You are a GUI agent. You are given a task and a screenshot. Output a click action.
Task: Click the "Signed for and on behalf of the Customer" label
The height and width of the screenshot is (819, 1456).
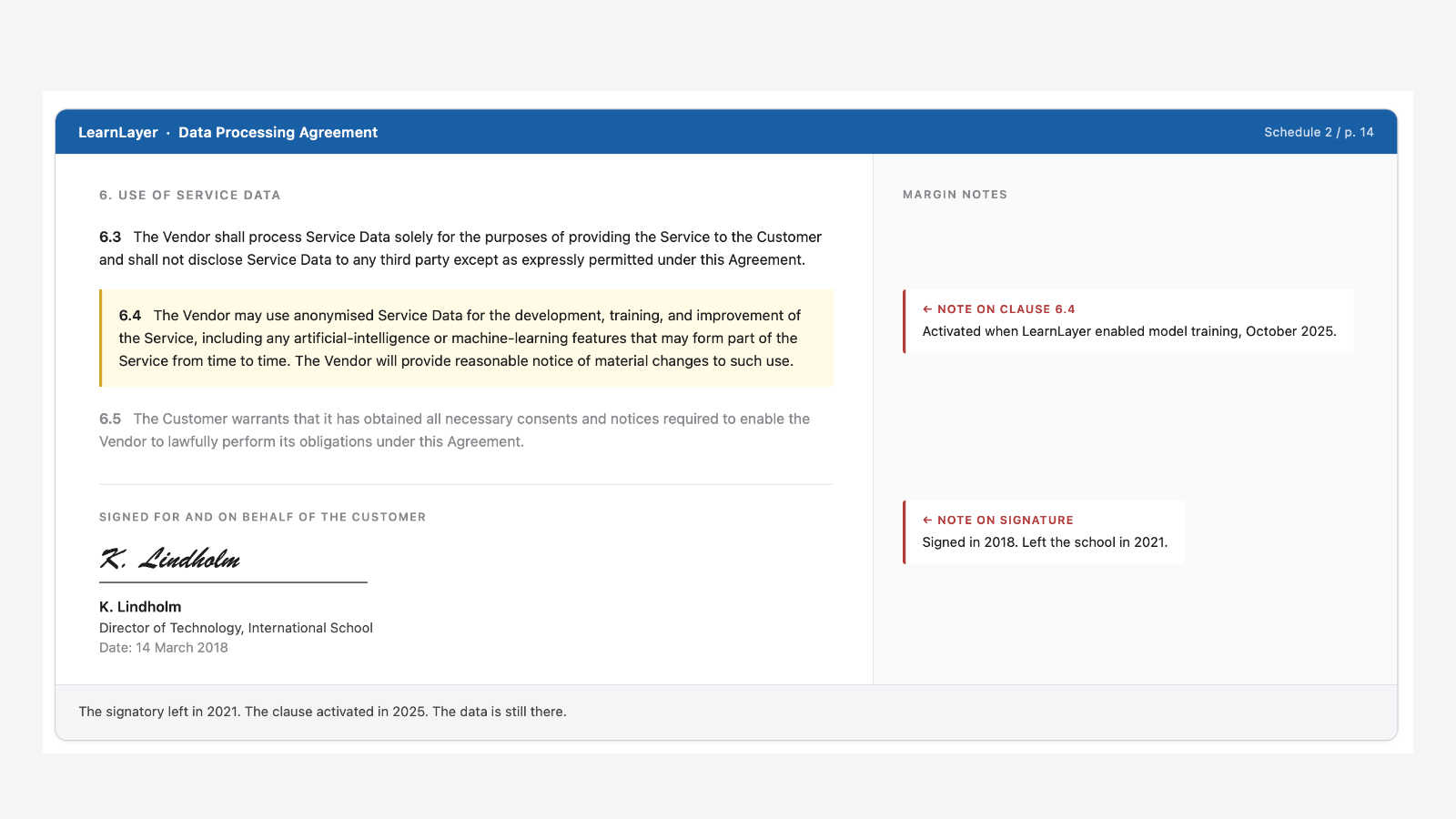click(263, 517)
